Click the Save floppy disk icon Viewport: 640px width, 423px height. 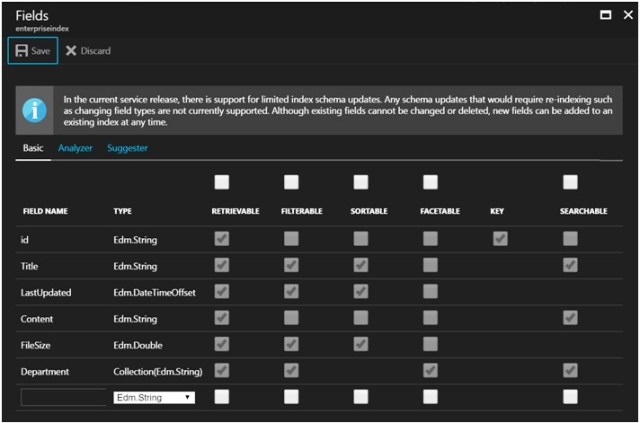[21, 51]
